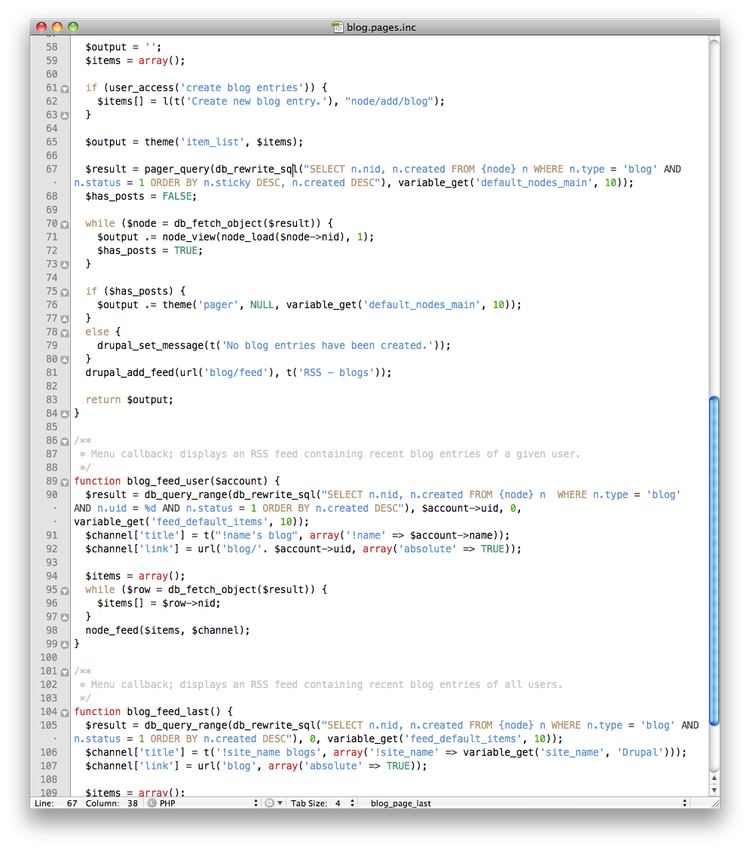Click line number 90 in the gutter

tap(51, 494)
